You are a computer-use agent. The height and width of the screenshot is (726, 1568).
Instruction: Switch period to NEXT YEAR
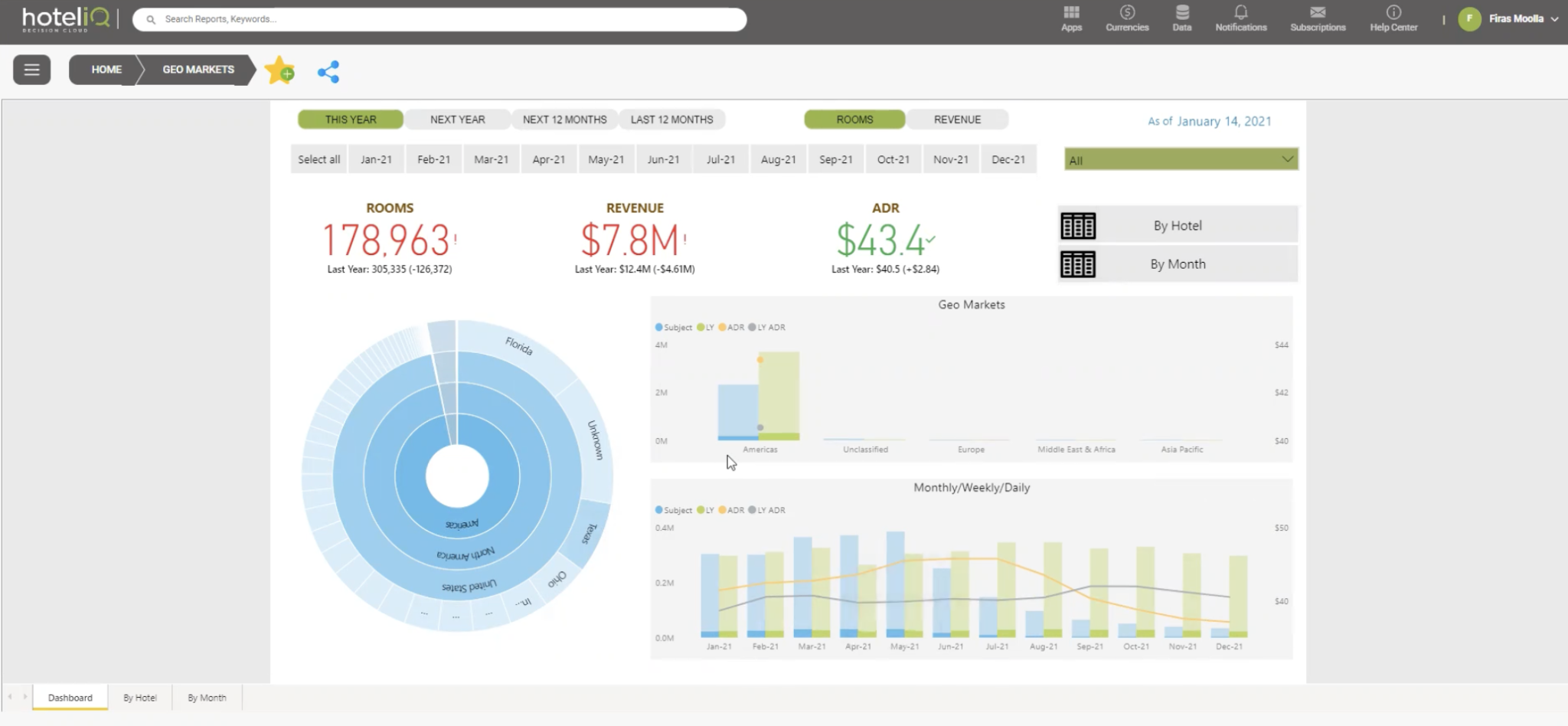(457, 119)
